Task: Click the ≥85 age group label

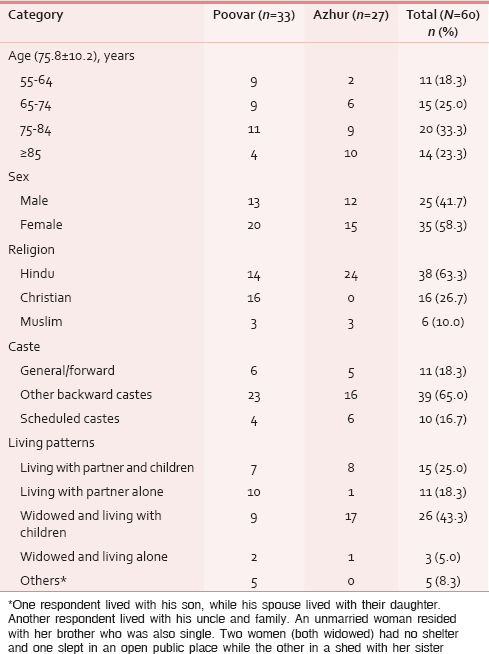Action: pos(30,153)
